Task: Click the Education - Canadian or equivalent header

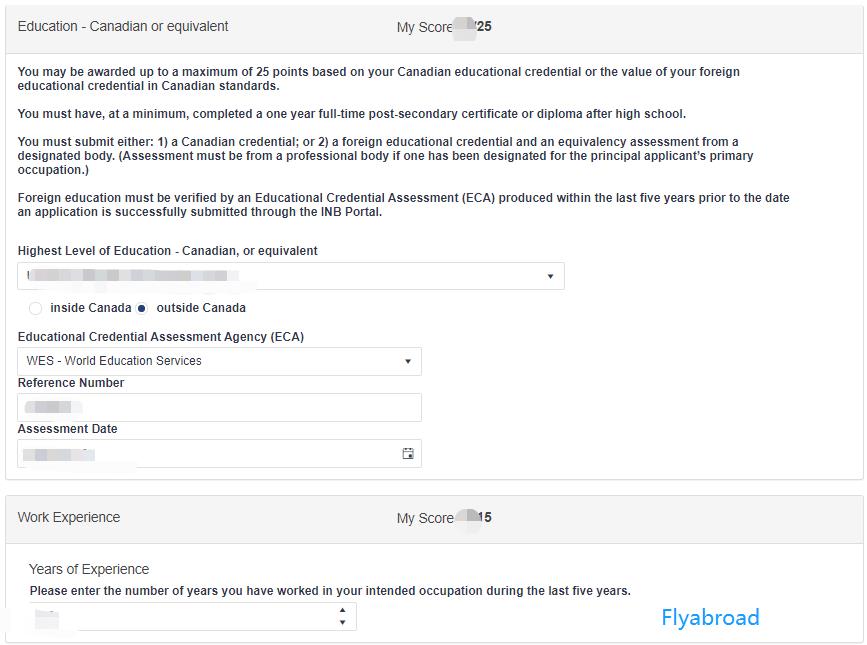Action: pos(123,27)
